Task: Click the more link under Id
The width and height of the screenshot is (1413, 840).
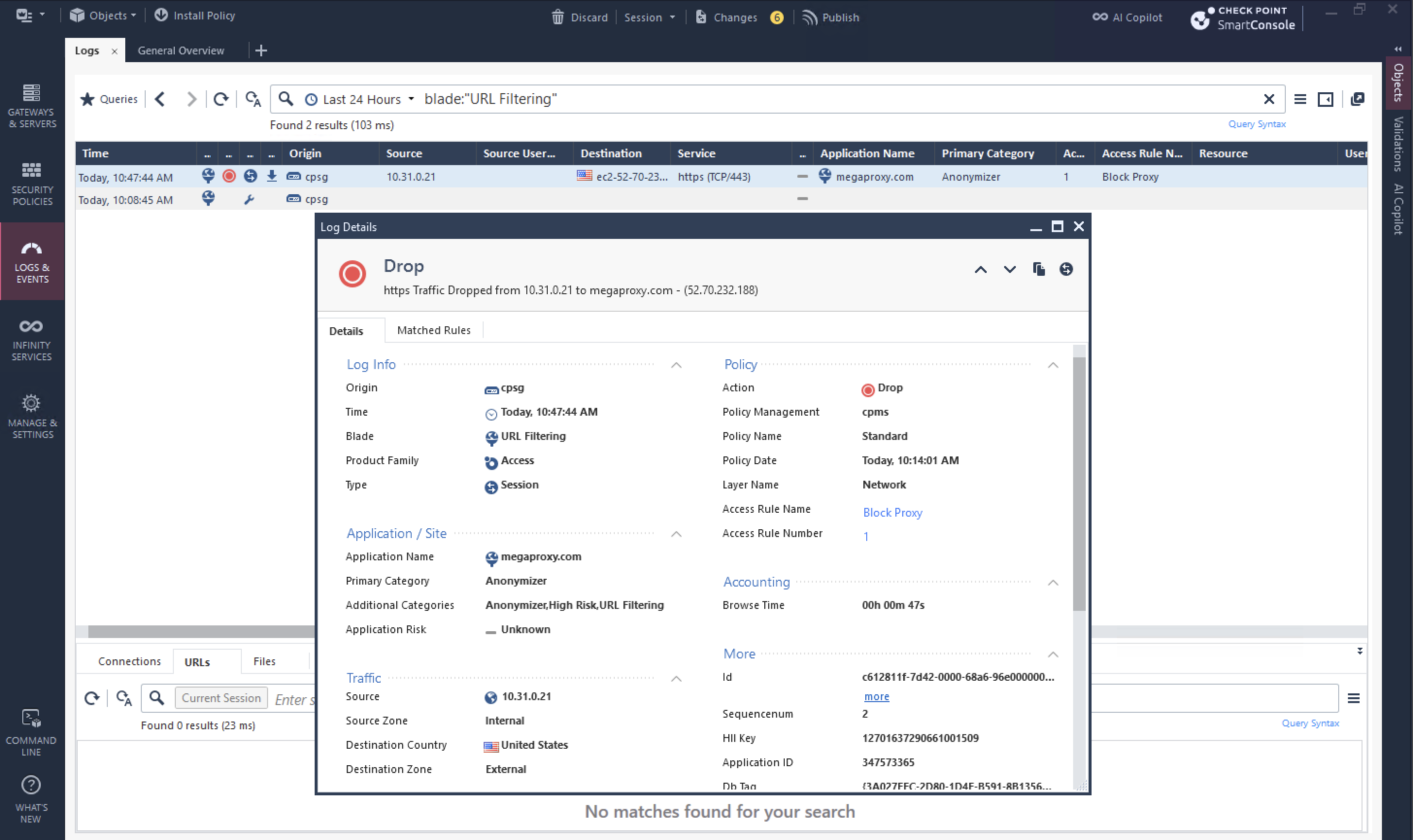Action: click(876, 696)
